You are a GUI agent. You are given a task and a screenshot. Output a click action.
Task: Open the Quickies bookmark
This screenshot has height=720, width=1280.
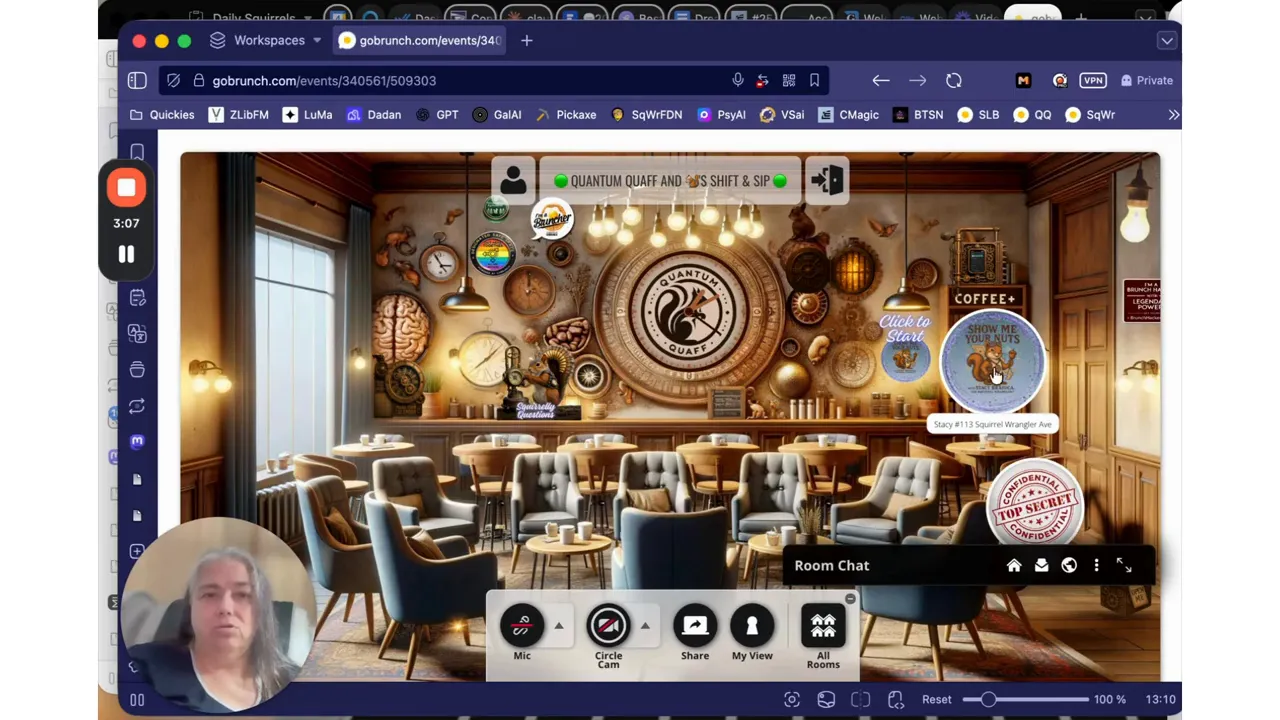pos(171,114)
